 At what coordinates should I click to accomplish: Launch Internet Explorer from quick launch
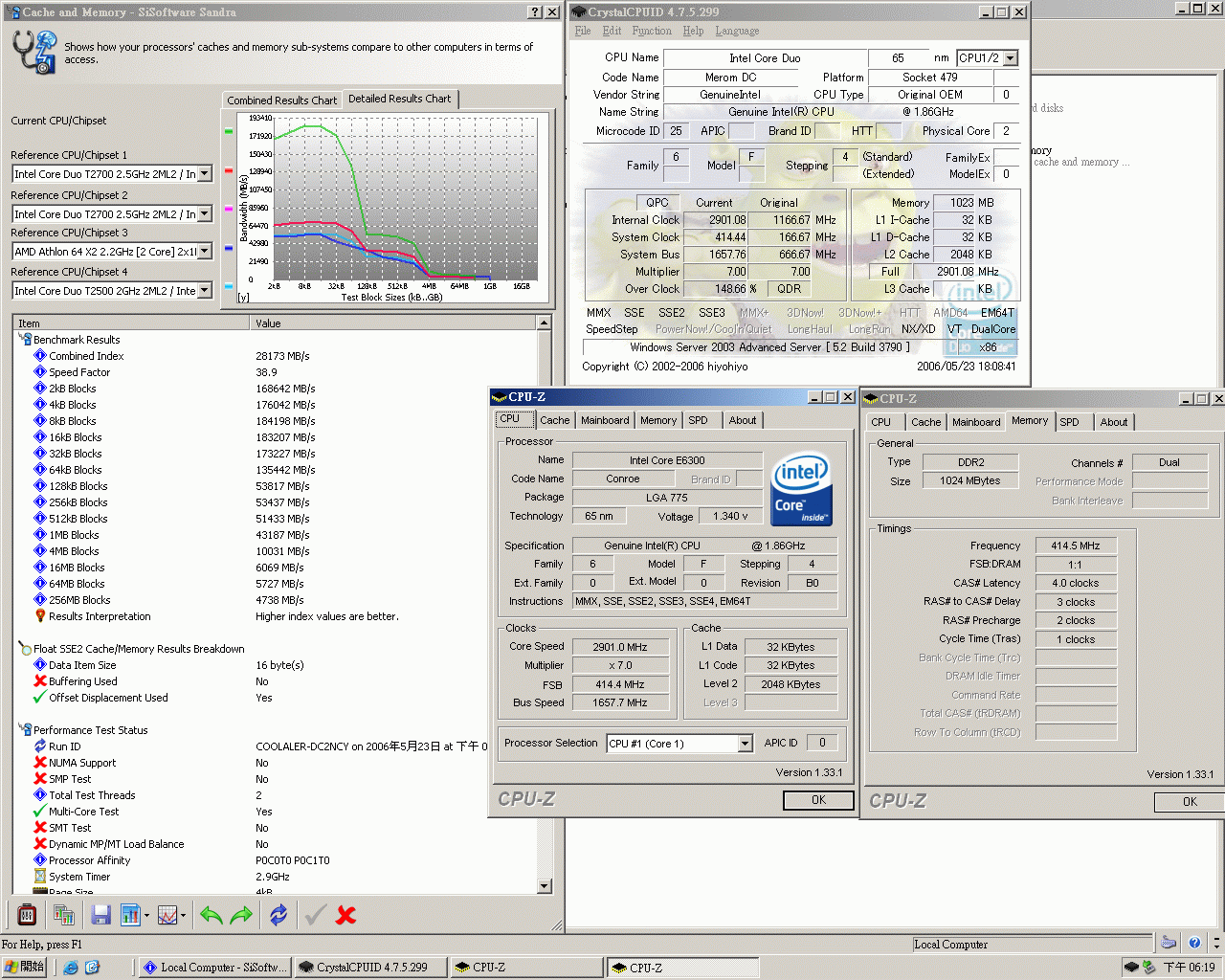click(71, 968)
